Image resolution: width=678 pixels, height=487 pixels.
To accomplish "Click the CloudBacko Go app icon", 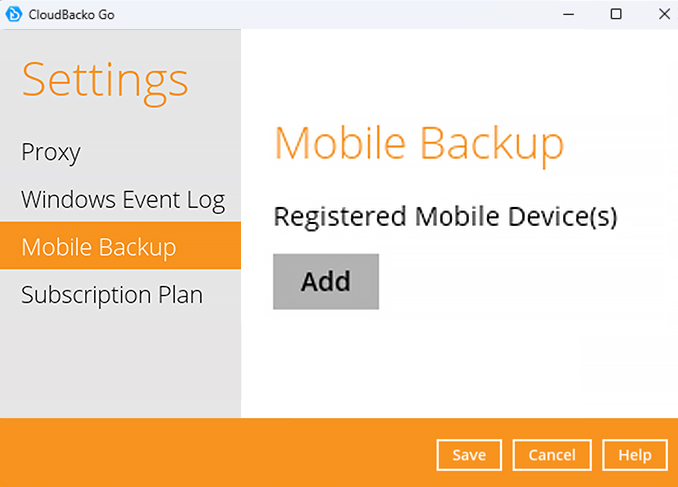I will pyautogui.click(x=15, y=14).
